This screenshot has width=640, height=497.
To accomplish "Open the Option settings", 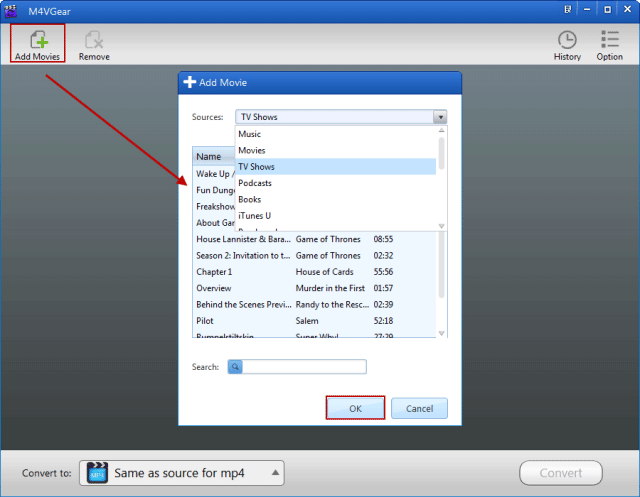I will coord(609,45).
